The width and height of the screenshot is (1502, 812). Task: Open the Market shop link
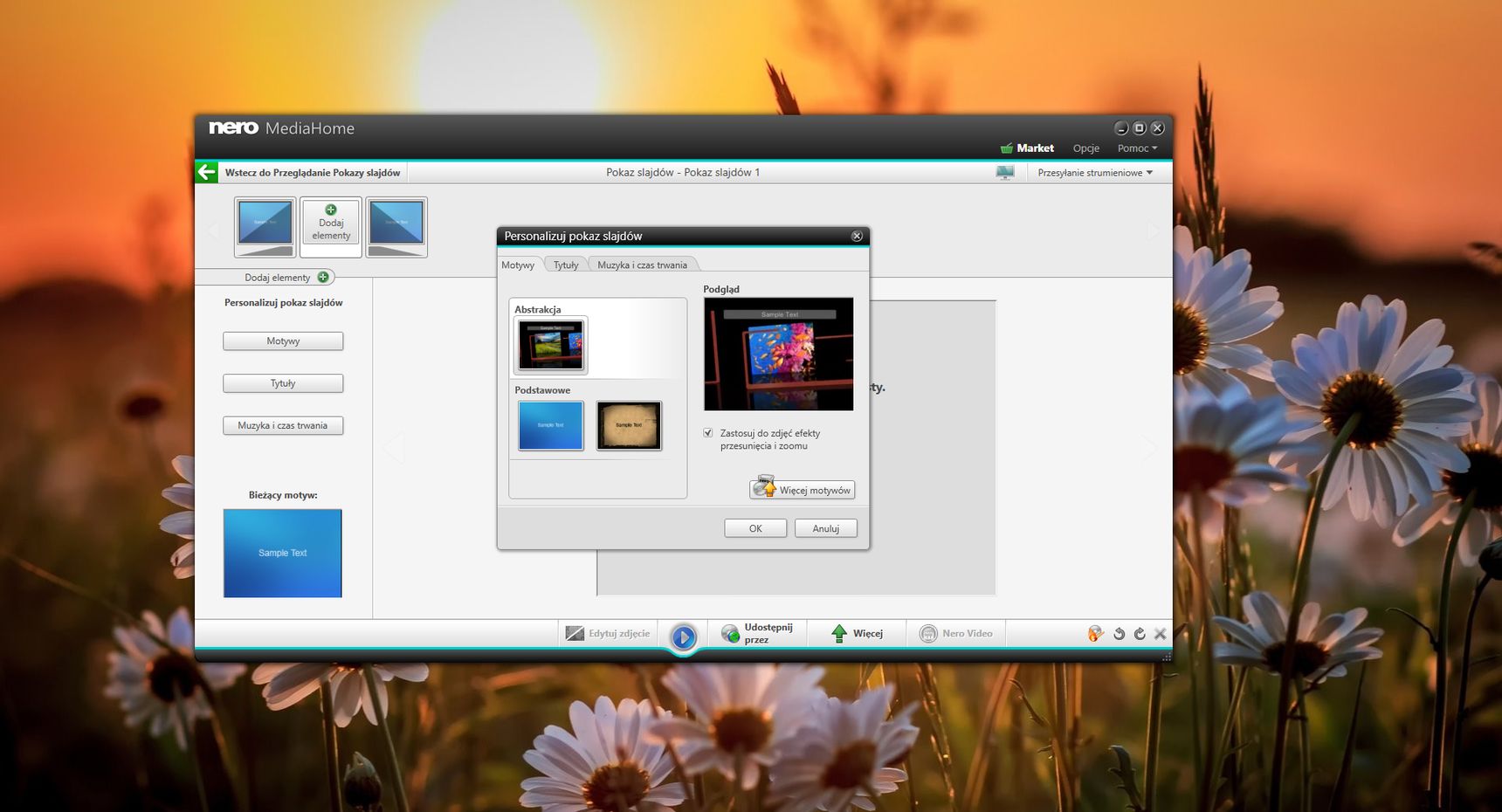1027,148
